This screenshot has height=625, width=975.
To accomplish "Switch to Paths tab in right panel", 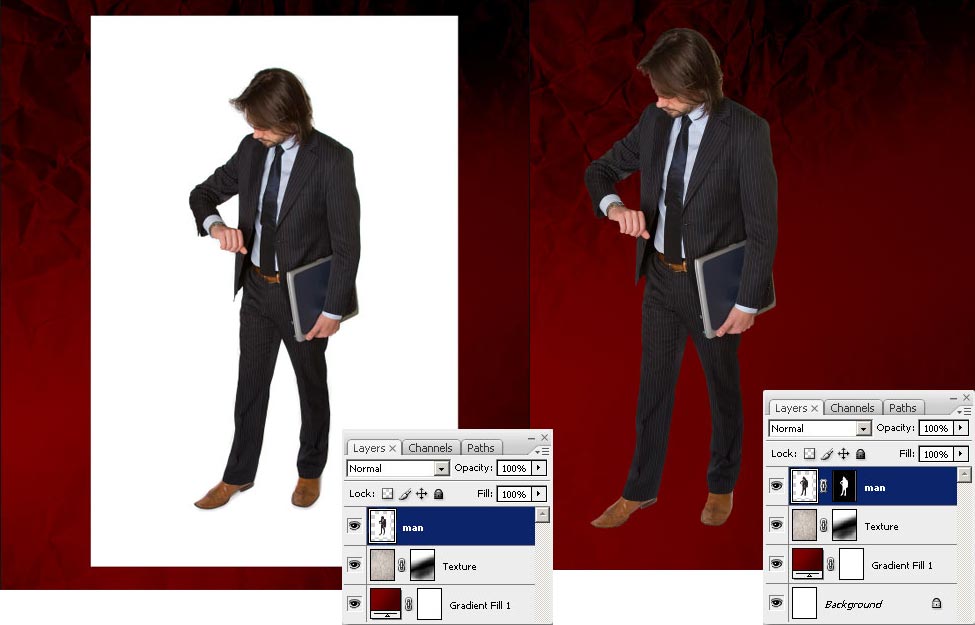I will tap(903, 408).
